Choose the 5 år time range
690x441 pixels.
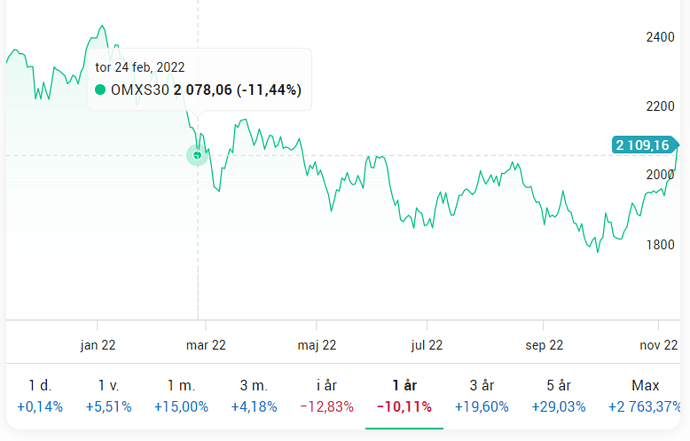click(558, 396)
